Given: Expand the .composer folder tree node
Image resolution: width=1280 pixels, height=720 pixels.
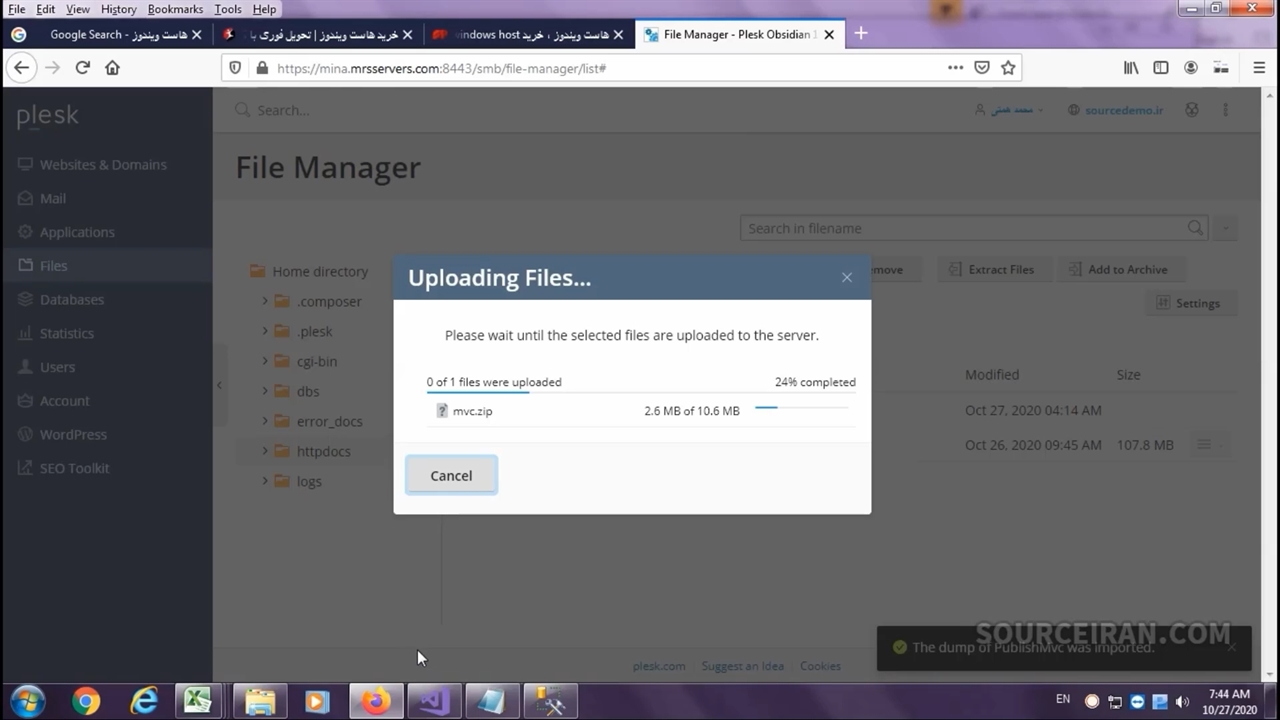Looking at the screenshot, I should coord(265,301).
